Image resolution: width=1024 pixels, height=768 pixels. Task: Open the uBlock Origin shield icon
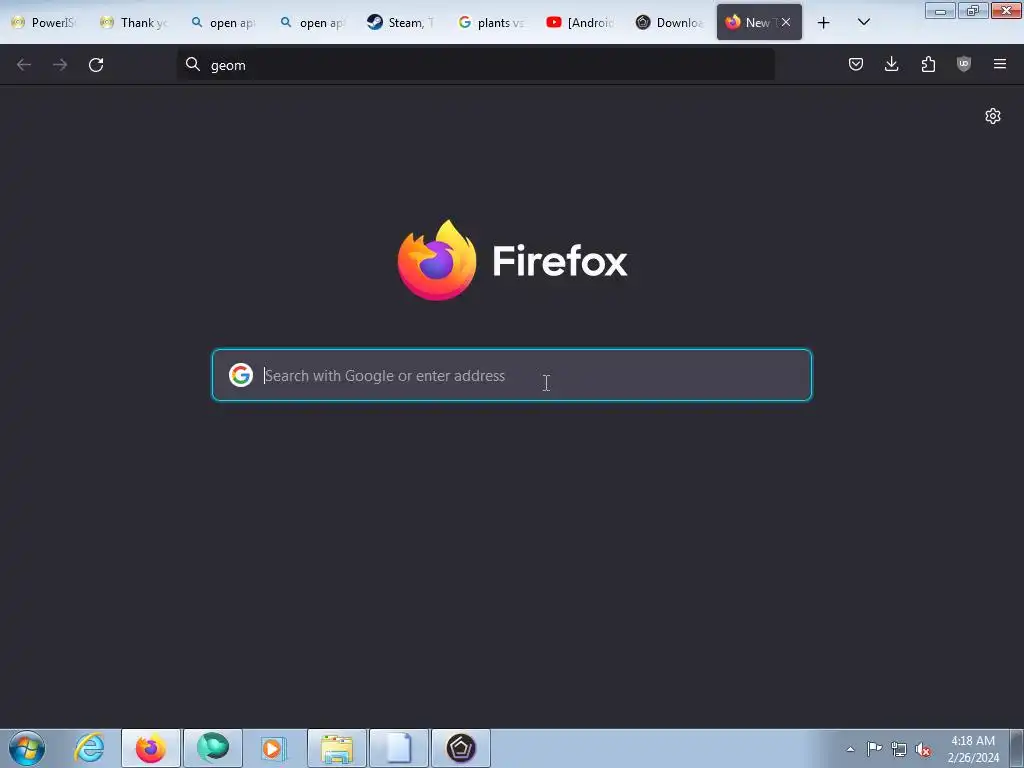964,64
